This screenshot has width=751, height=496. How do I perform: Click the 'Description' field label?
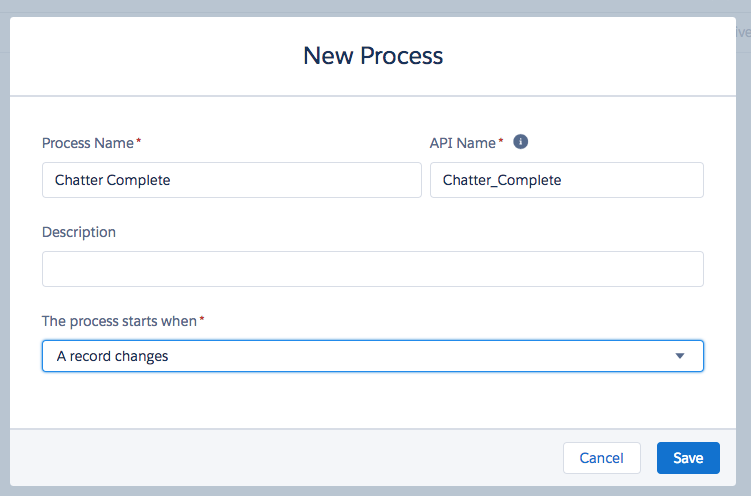click(79, 232)
